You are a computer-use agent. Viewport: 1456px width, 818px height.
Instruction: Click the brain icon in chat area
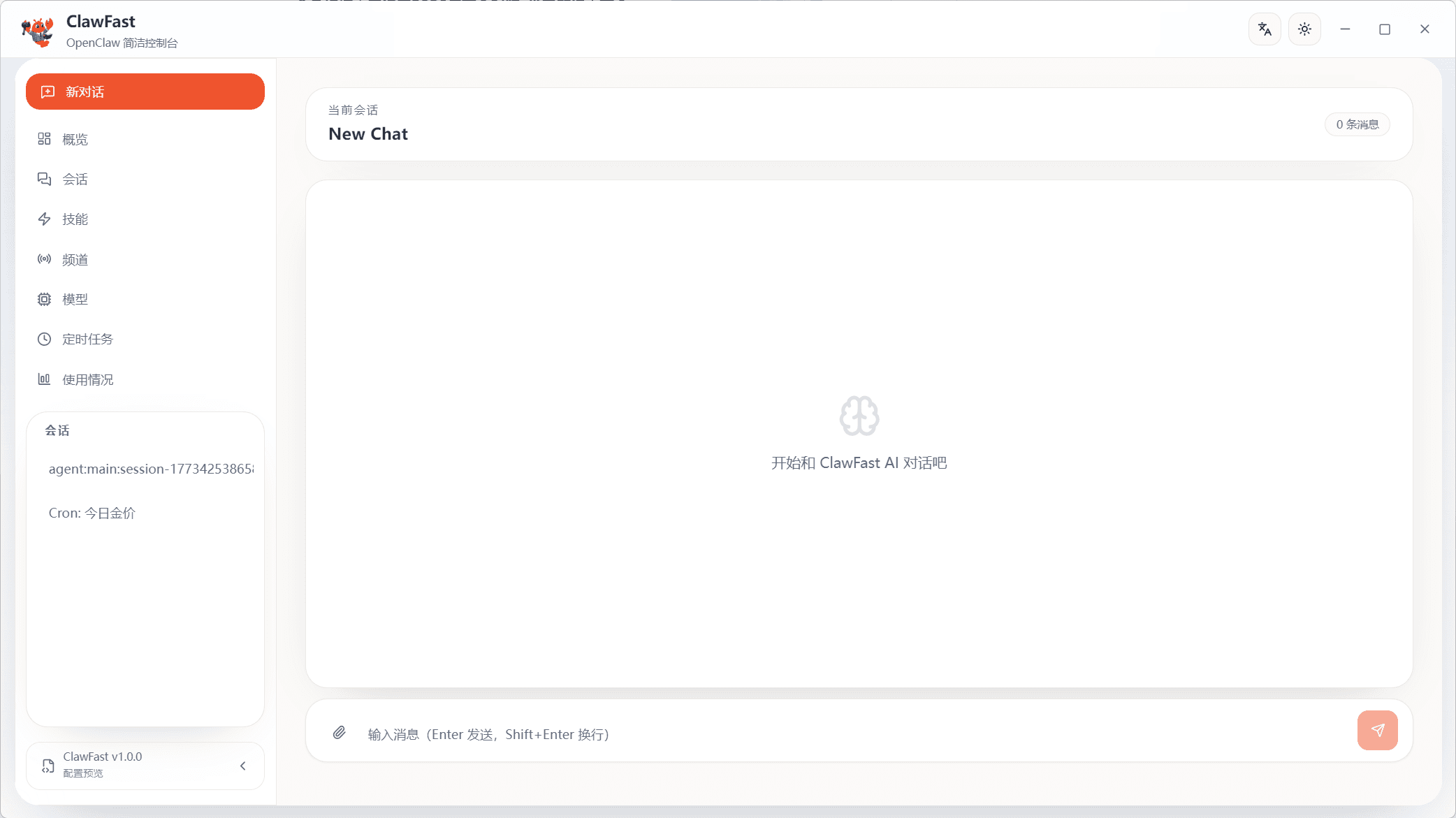[859, 416]
